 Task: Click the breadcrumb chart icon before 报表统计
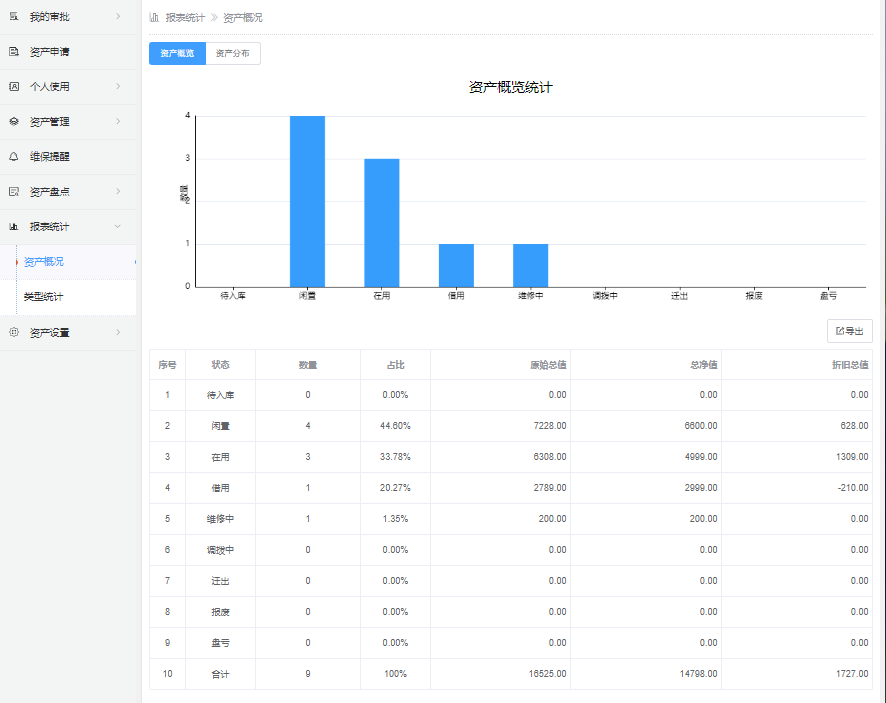(x=154, y=18)
